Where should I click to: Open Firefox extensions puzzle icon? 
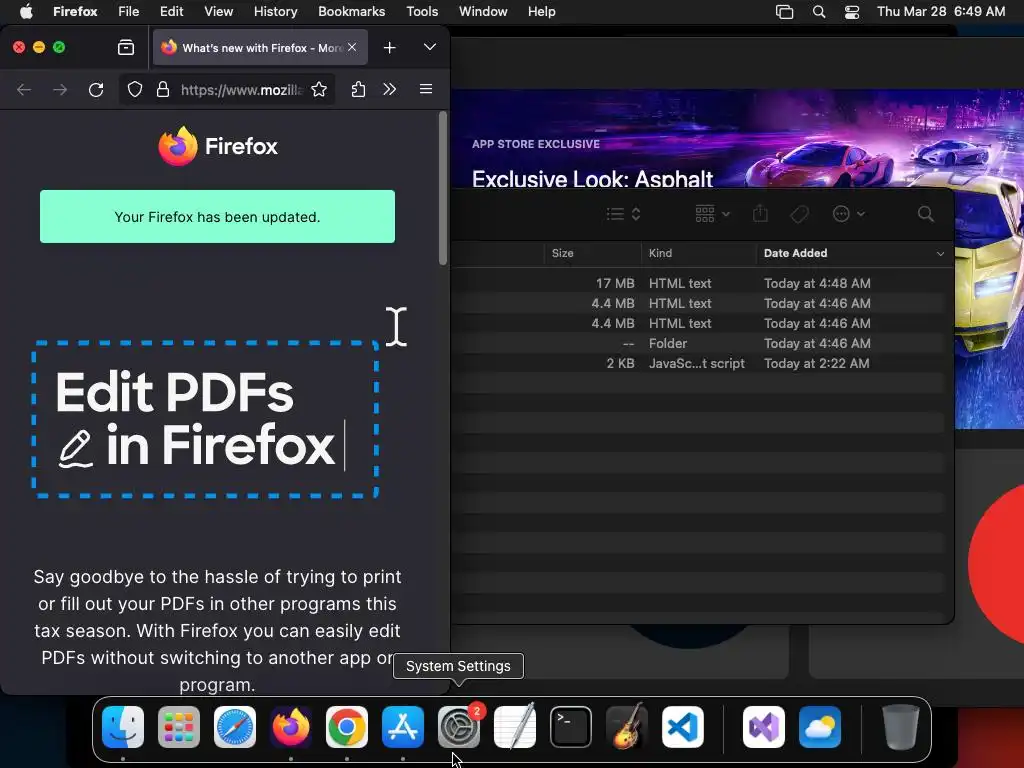click(358, 89)
